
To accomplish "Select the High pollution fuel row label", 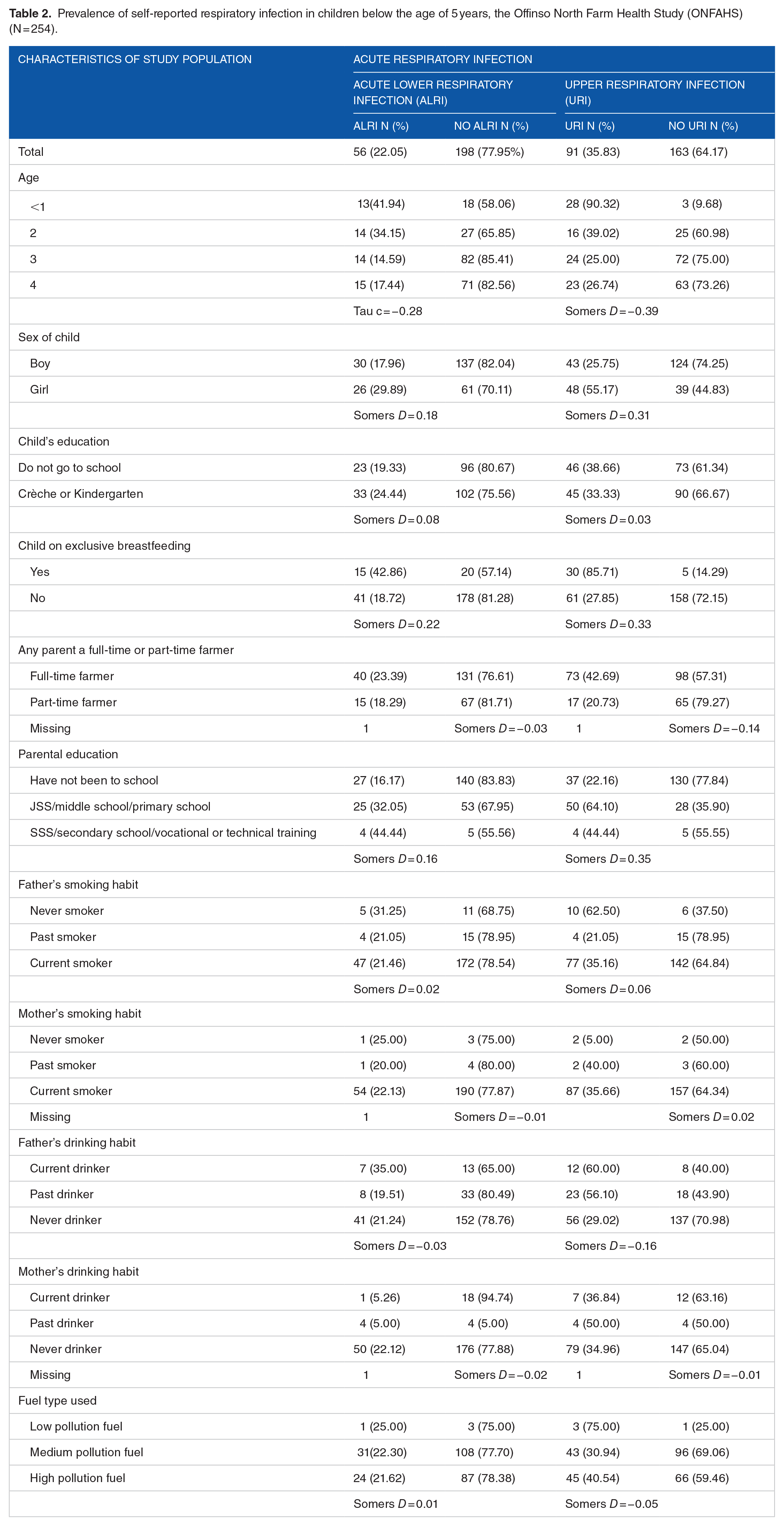I will pos(78,1478).
